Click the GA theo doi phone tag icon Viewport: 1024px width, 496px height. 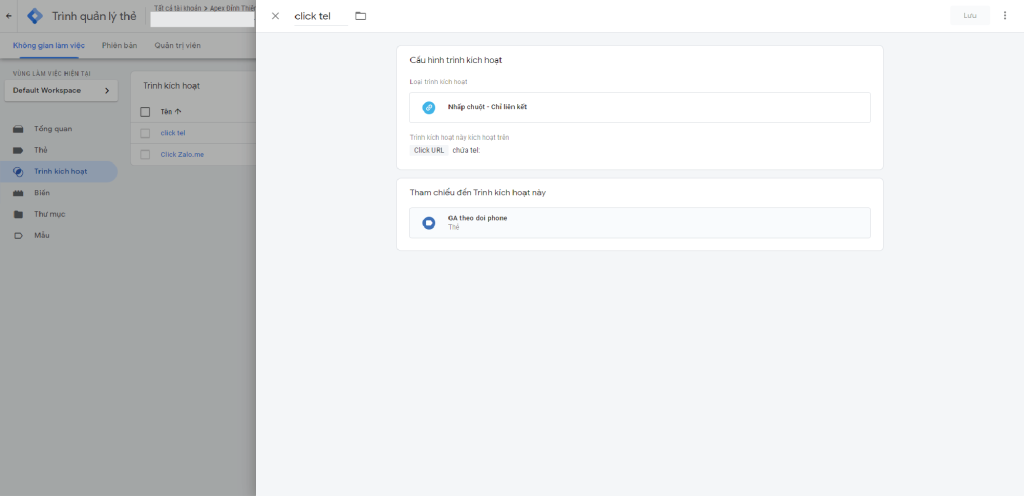[x=429, y=222]
